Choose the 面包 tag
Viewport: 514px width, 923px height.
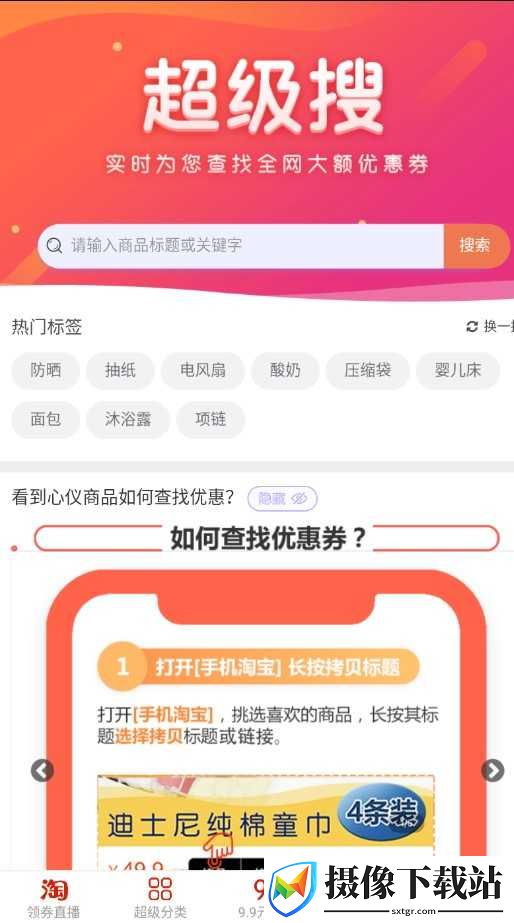46,419
